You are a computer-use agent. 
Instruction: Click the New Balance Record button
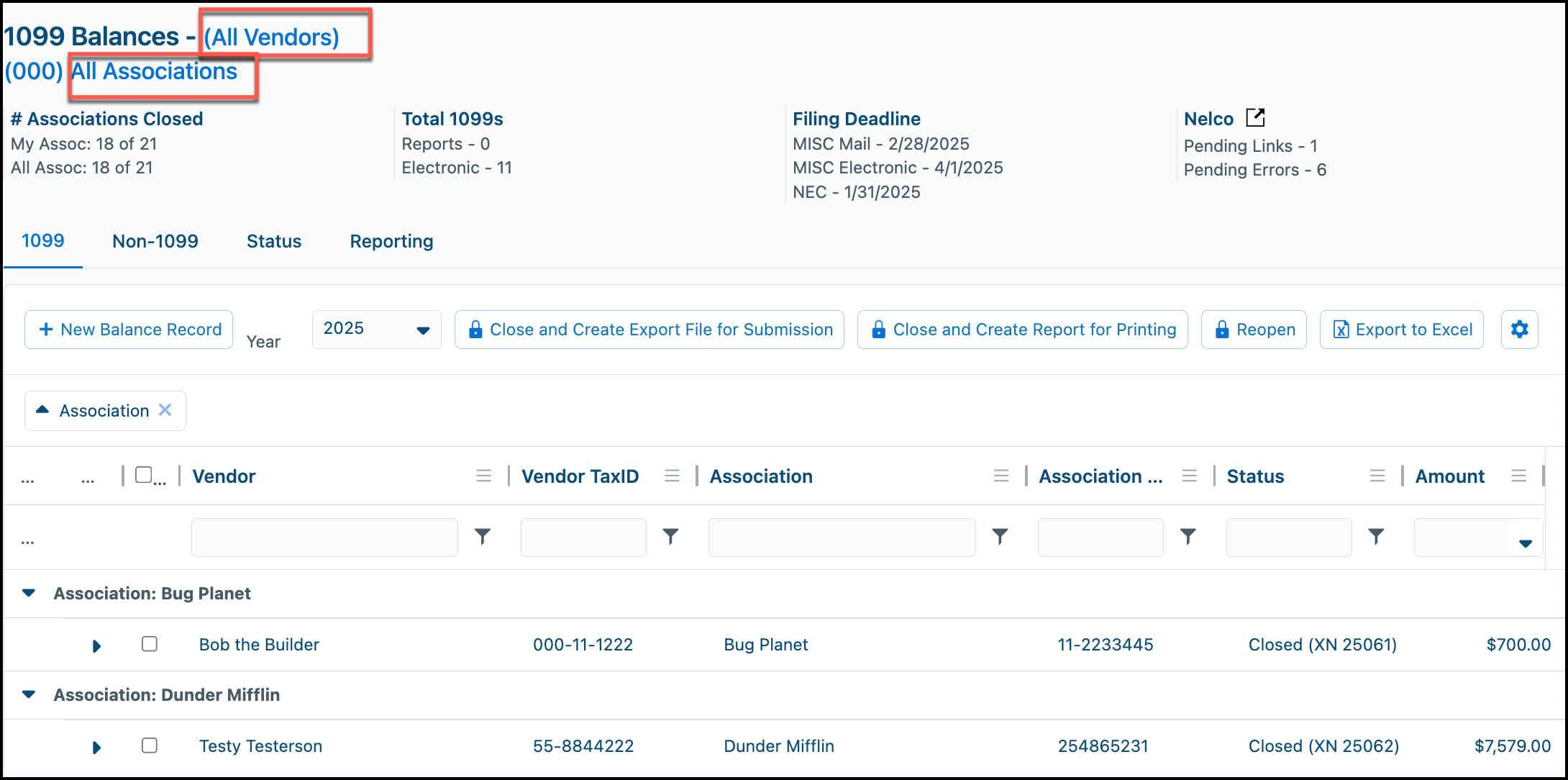tap(129, 330)
